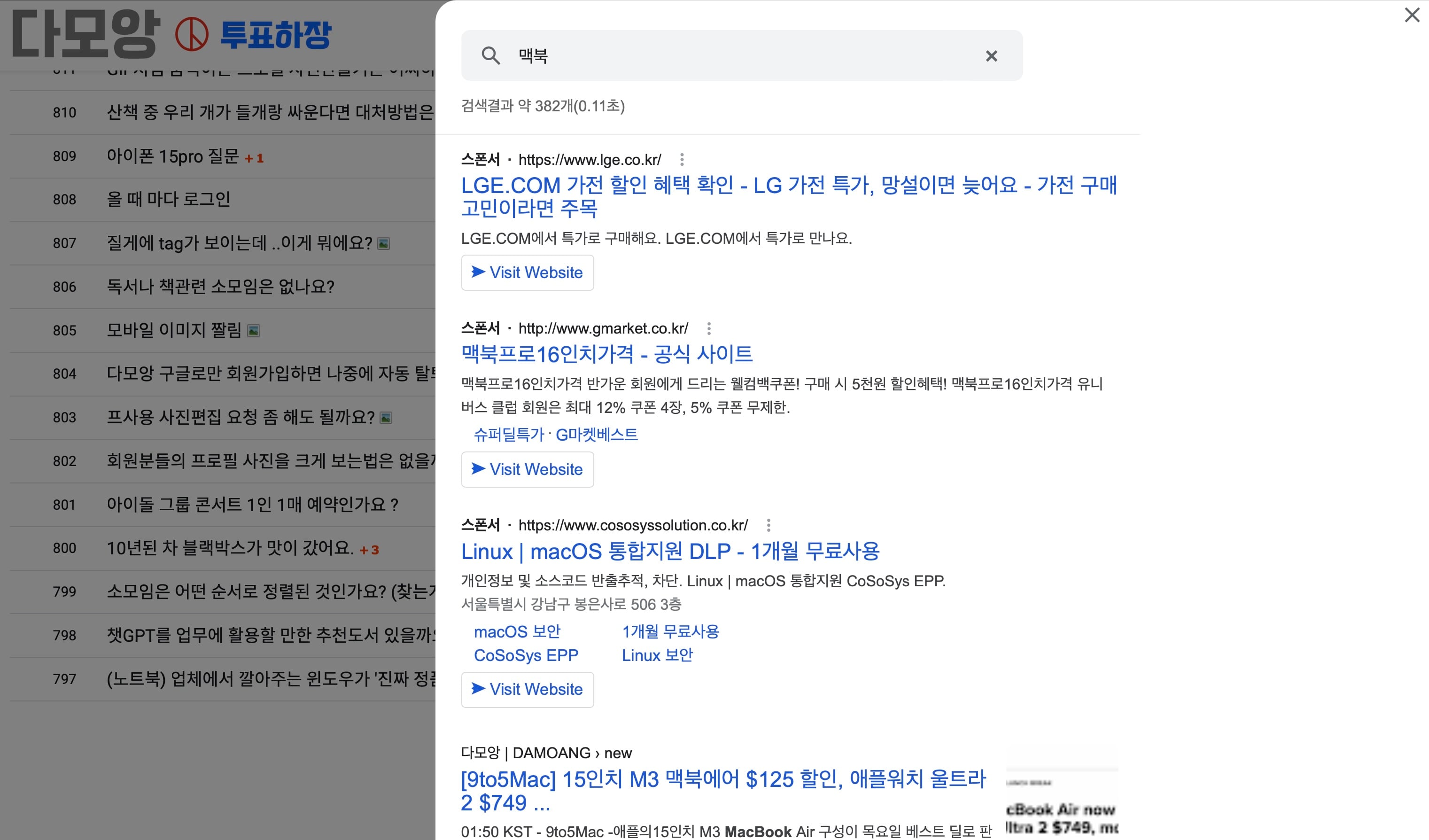Open post 798 챗GPT를 업무에 활용할 만한

pos(271,635)
